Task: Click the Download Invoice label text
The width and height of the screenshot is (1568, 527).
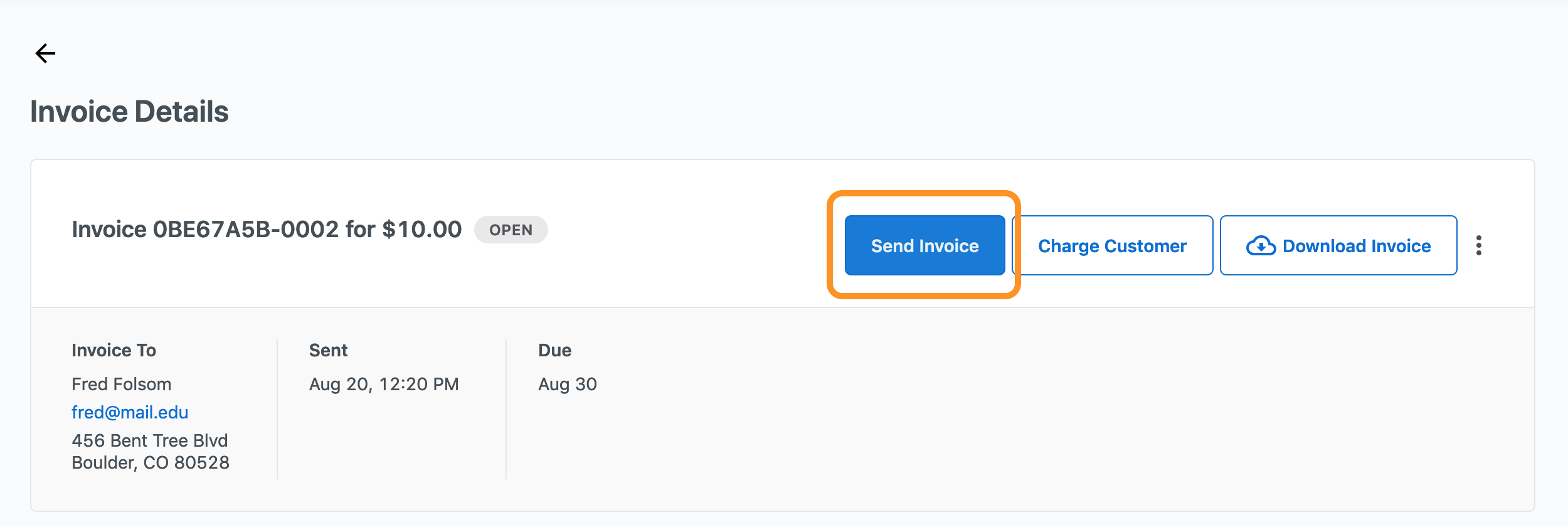Action: coord(1357,246)
